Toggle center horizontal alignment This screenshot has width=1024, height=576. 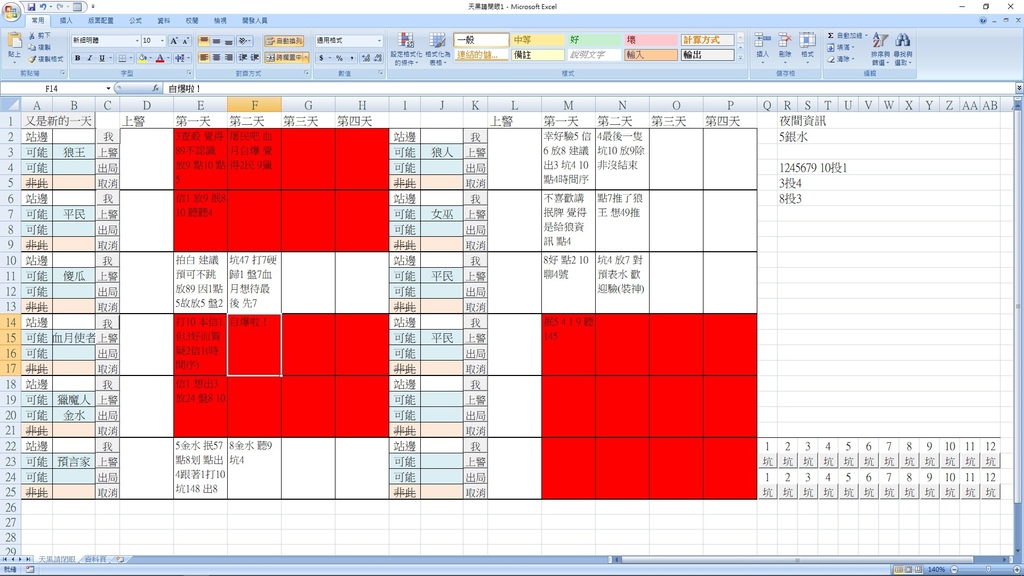(216, 57)
